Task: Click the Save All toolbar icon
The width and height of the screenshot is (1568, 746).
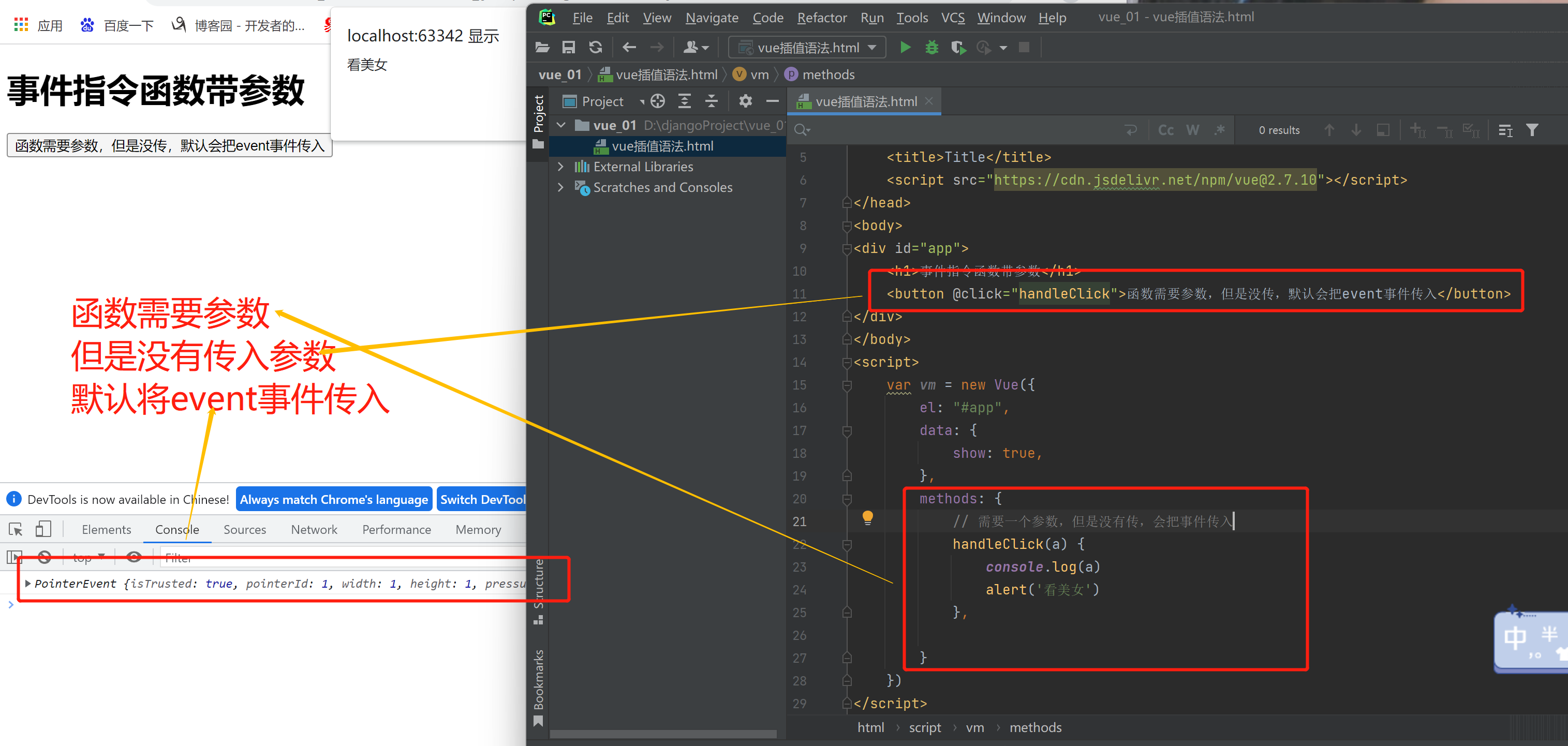Action: 569,47
